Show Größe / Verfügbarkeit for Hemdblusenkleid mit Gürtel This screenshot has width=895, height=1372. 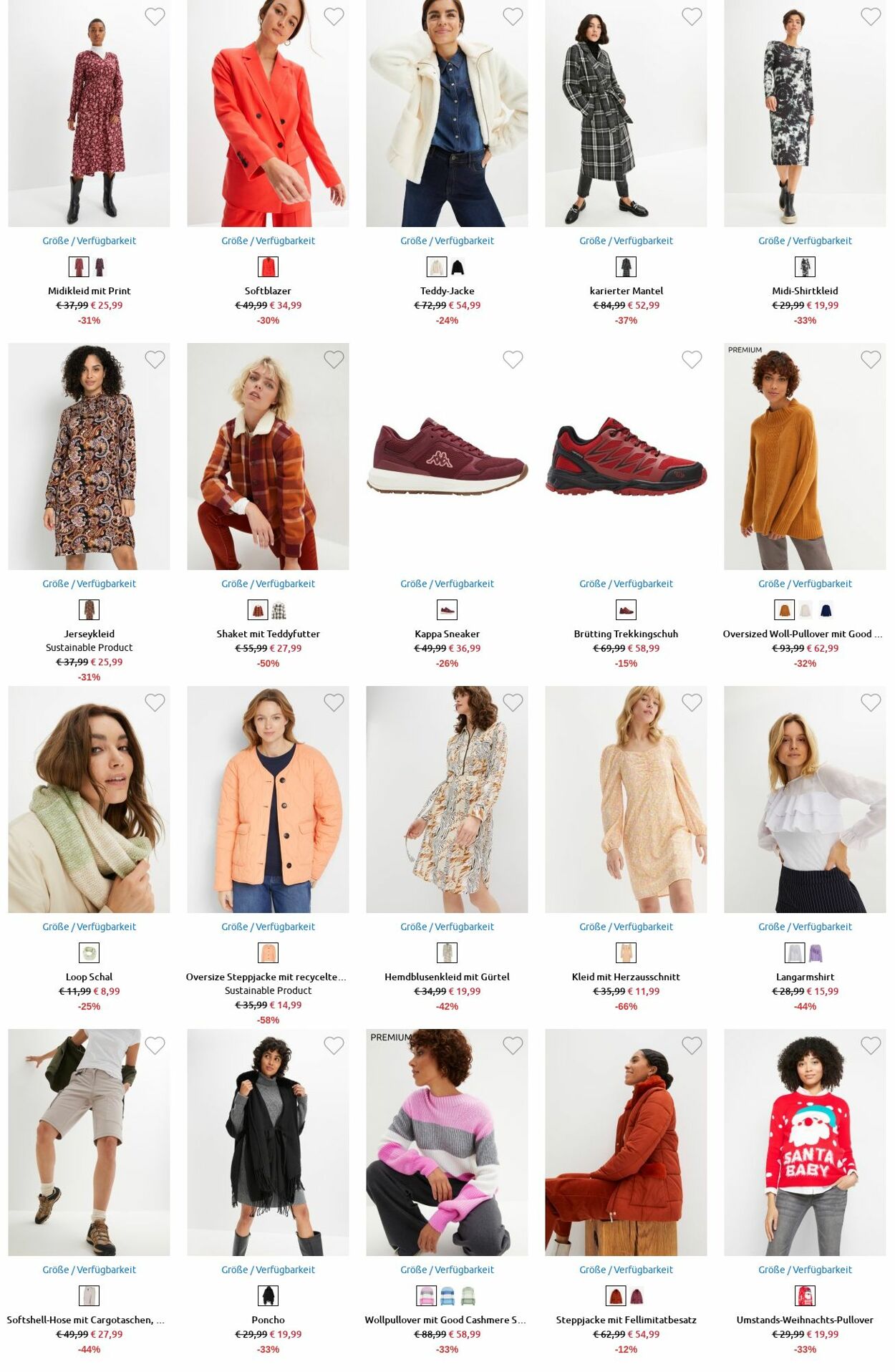(x=447, y=927)
